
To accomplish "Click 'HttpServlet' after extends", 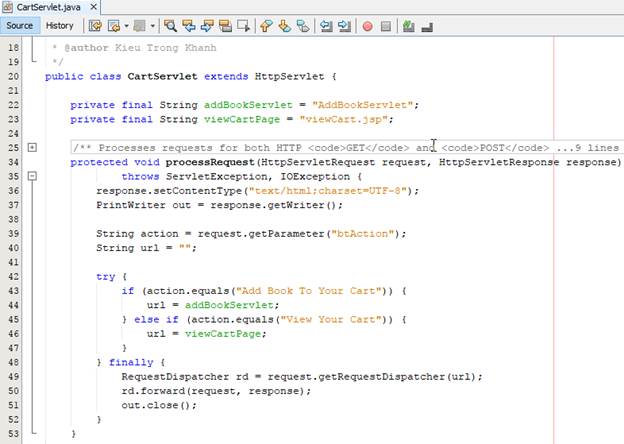I will [x=289, y=76].
